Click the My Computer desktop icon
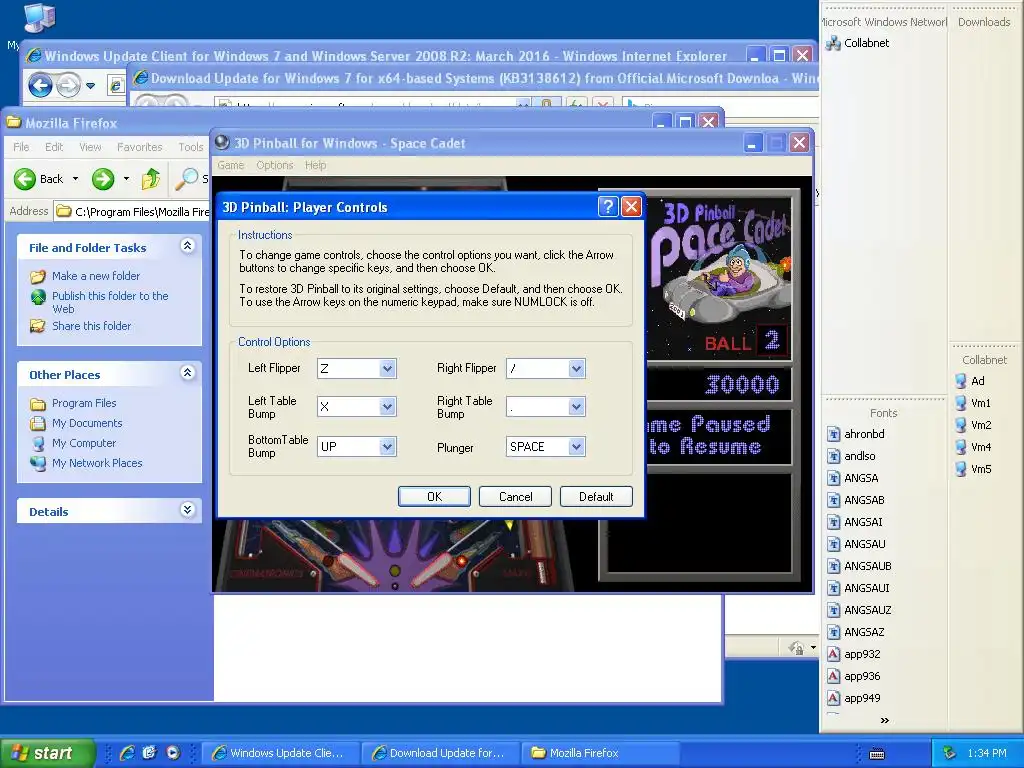Image resolution: width=1024 pixels, height=768 pixels. point(39,18)
